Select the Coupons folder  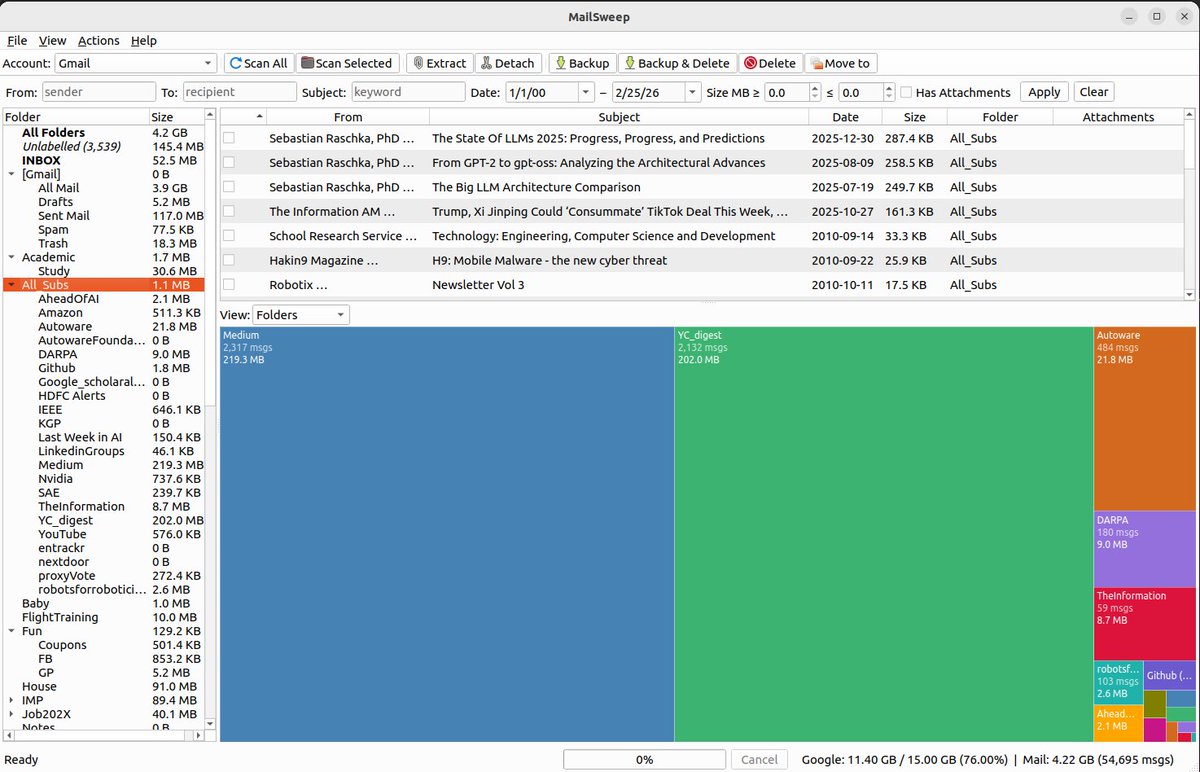(62, 645)
